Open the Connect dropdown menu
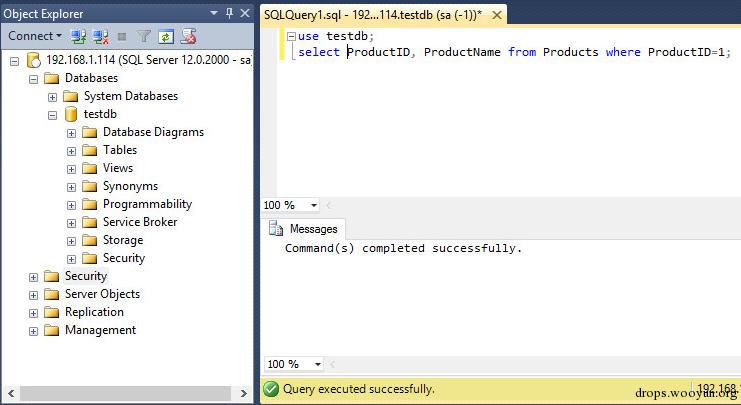Screen dimensions: 741x405 tap(34, 36)
